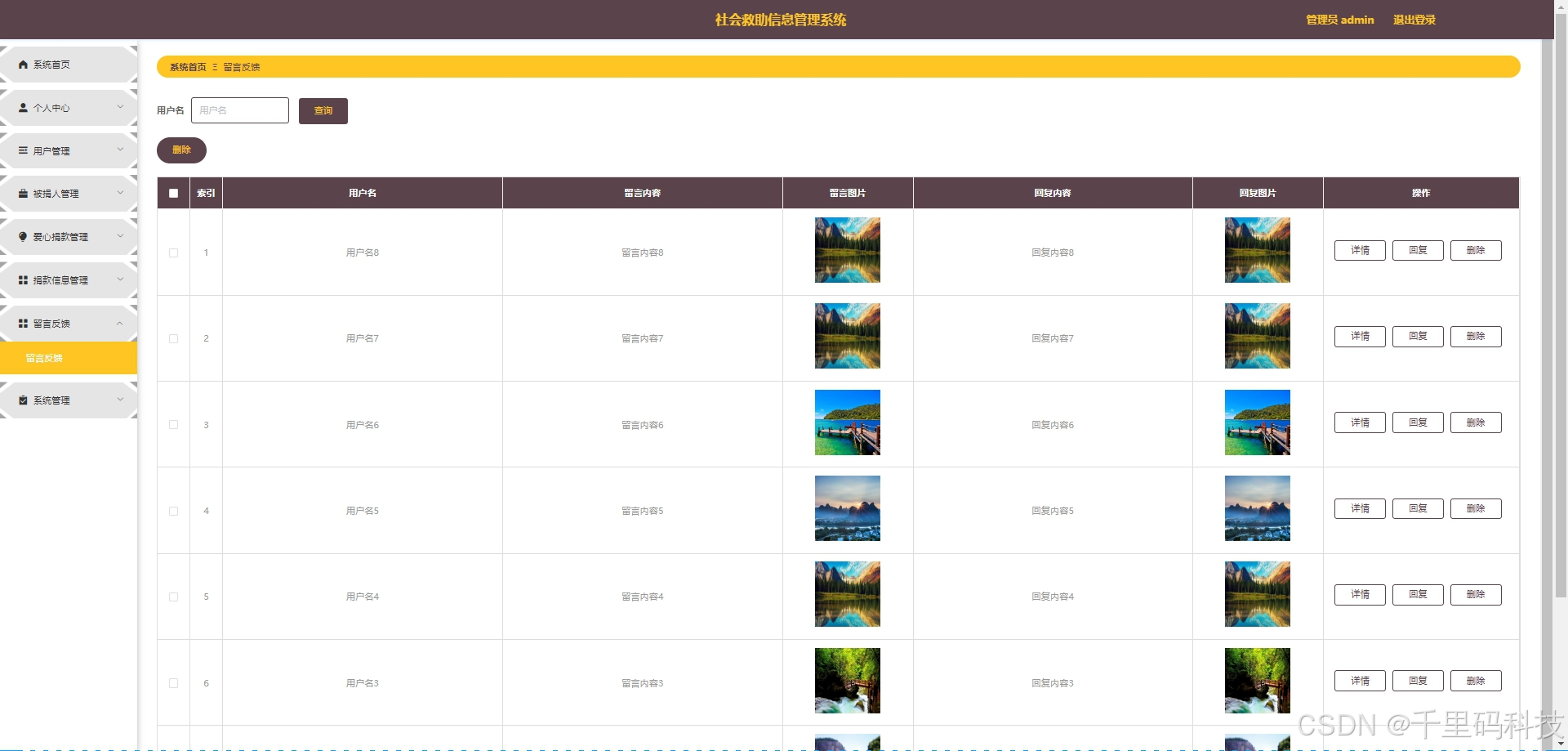Click the grid icon beside 留言反馈 menu
This screenshot has width=1568, height=751.
23,324
